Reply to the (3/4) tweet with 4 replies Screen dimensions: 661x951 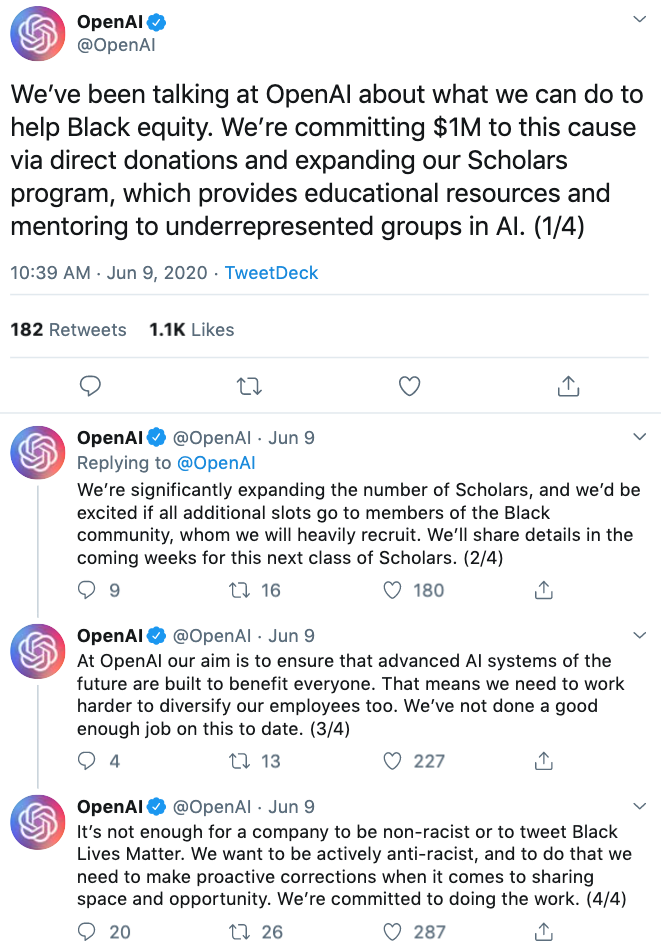pos(88,761)
